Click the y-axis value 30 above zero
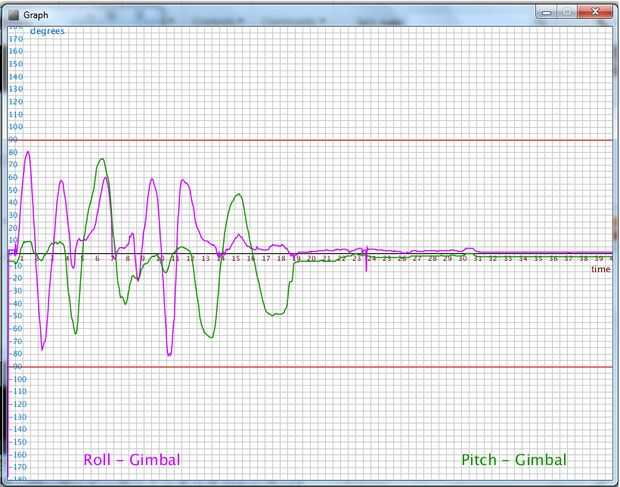Image resolution: width=620 pixels, height=487 pixels. click(x=13, y=215)
